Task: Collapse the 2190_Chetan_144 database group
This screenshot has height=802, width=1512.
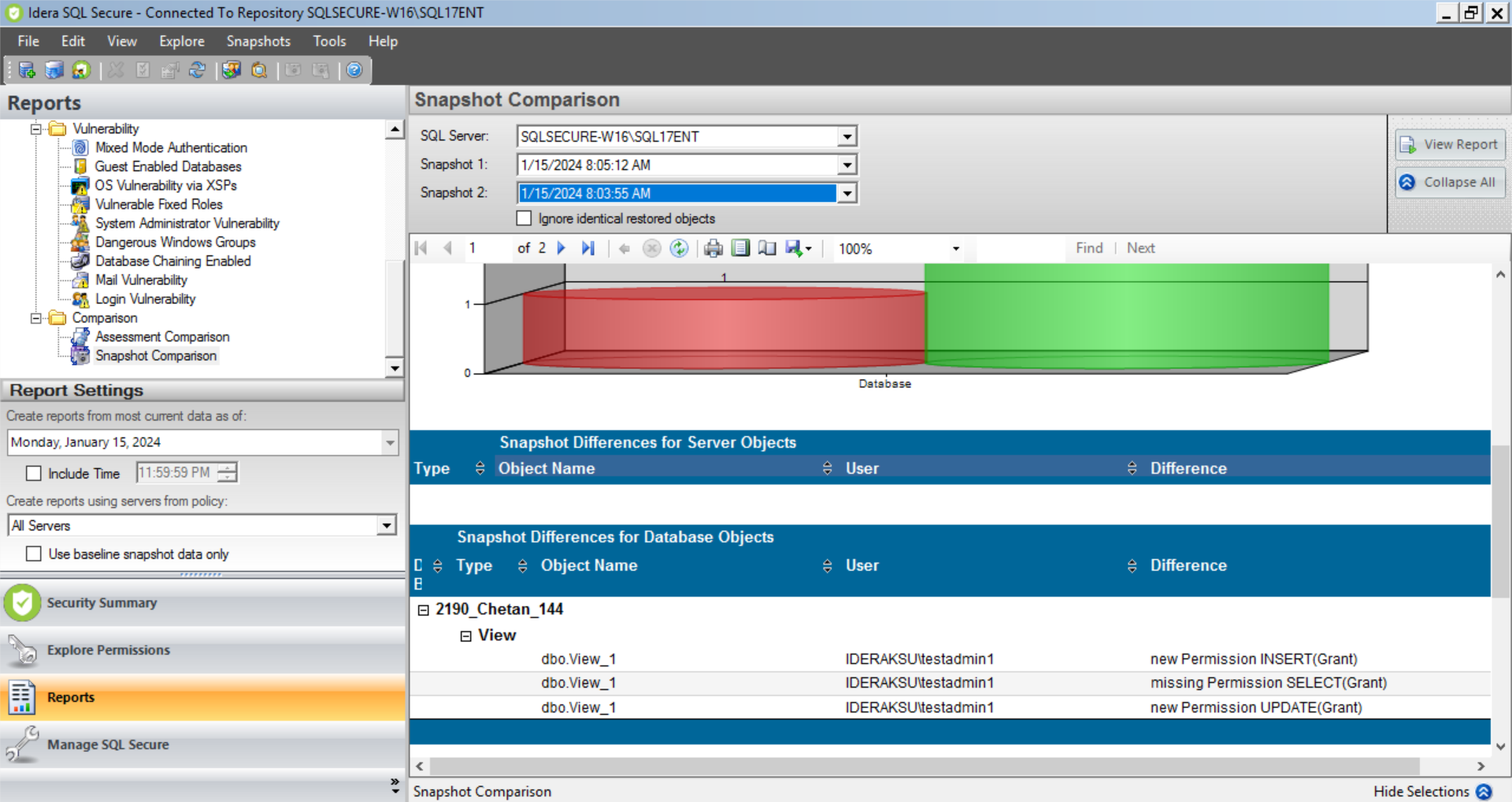Action: (x=423, y=610)
